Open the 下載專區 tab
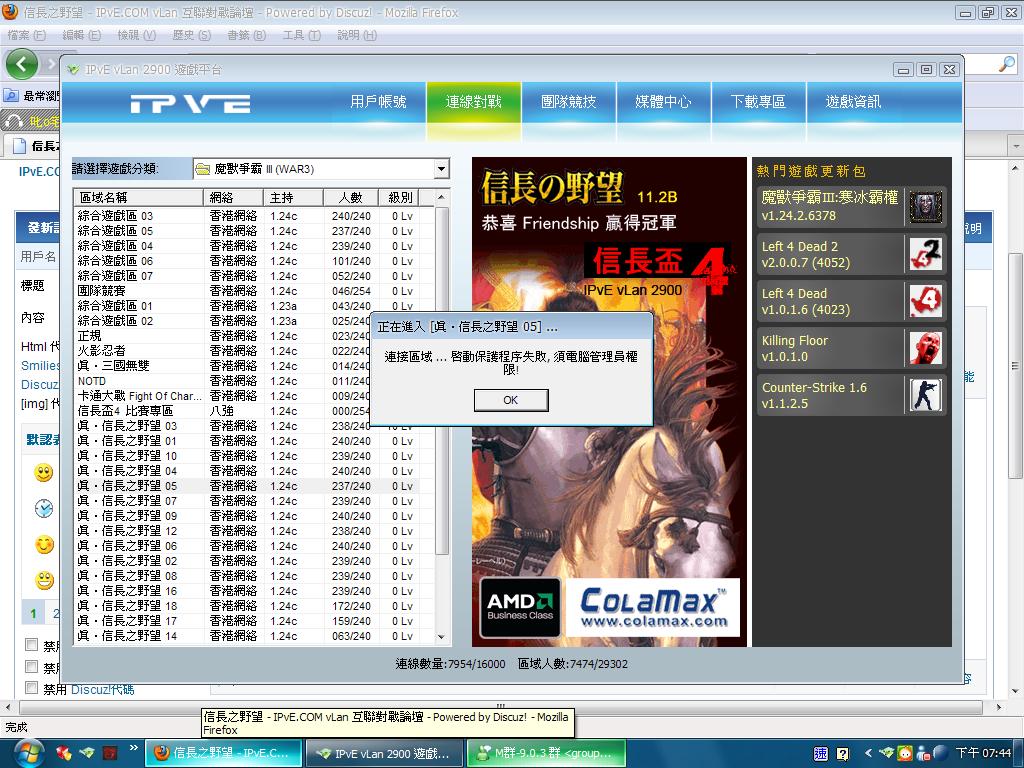Image resolution: width=1024 pixels, height=768 pixels. [x=758, y=102]
